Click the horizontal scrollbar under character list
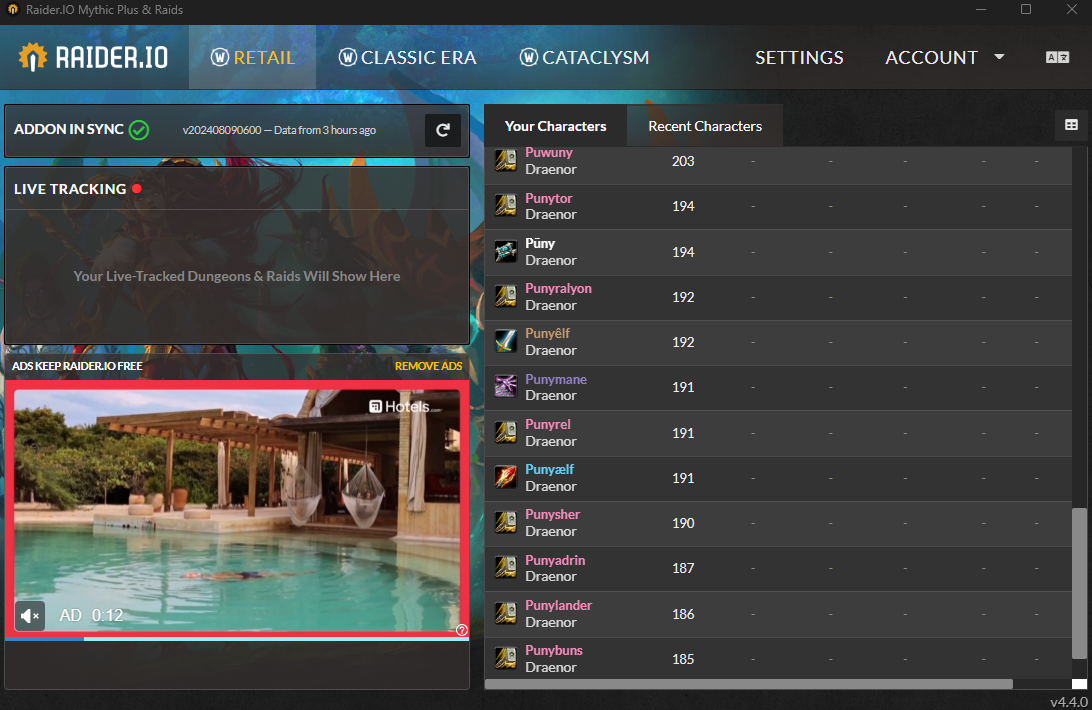The width and height of the screenshot is (1092, 710). coord(749,684)
